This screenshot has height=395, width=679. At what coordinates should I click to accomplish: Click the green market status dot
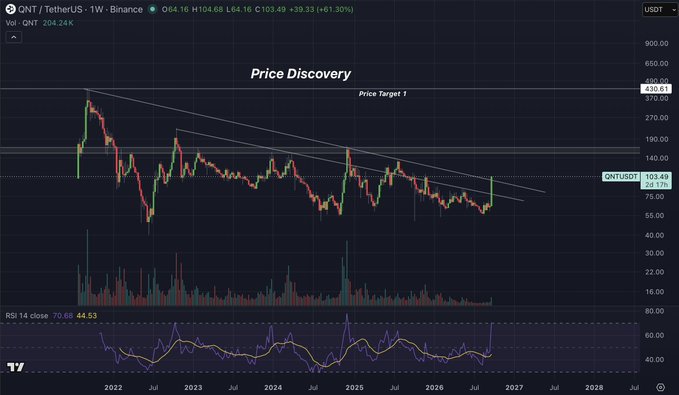click(x=152, y=9)
